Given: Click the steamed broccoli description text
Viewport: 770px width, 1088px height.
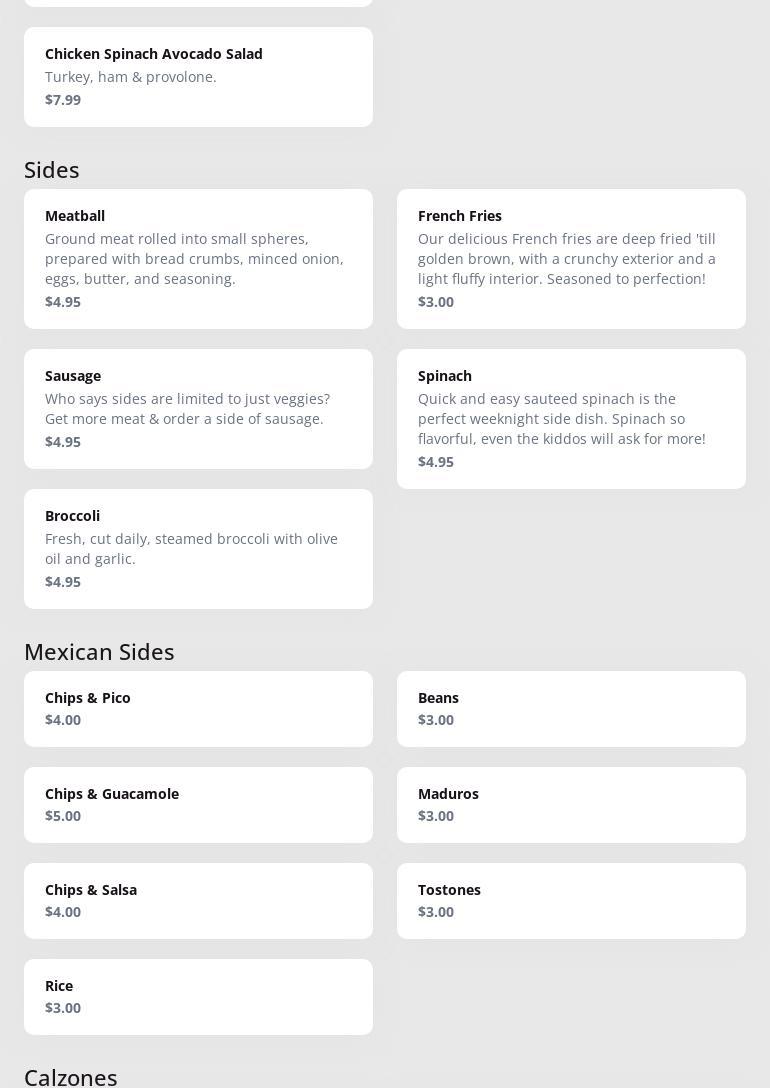Looking at the screenshot, I should tap(191, 549).
